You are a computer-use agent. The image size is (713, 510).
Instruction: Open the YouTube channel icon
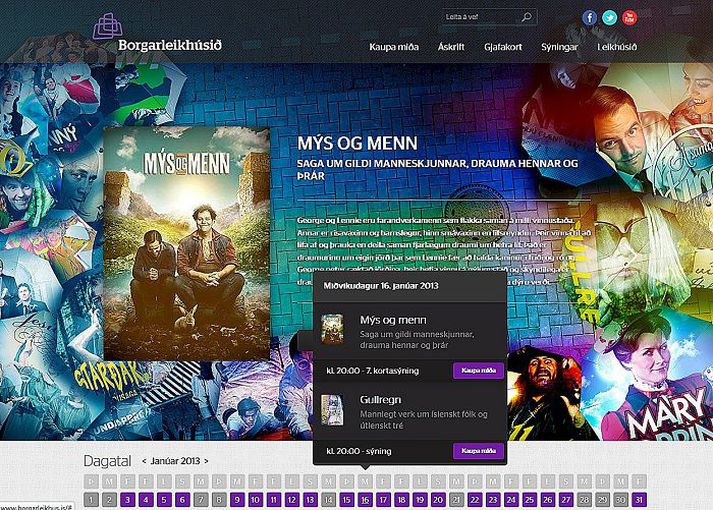630,18
